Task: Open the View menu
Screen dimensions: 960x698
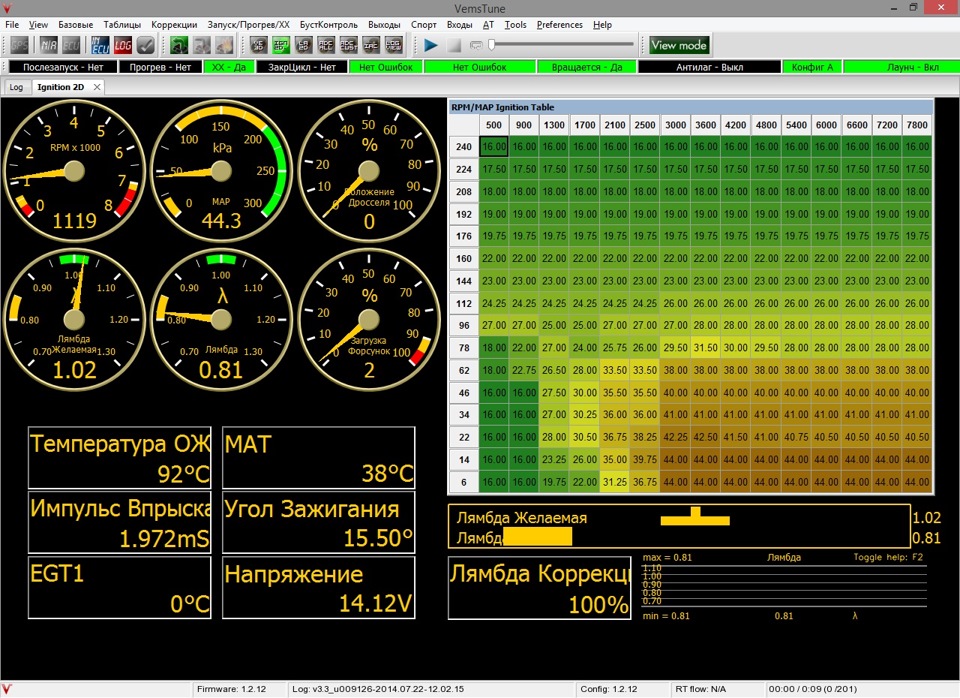Action: pos(38,24)
